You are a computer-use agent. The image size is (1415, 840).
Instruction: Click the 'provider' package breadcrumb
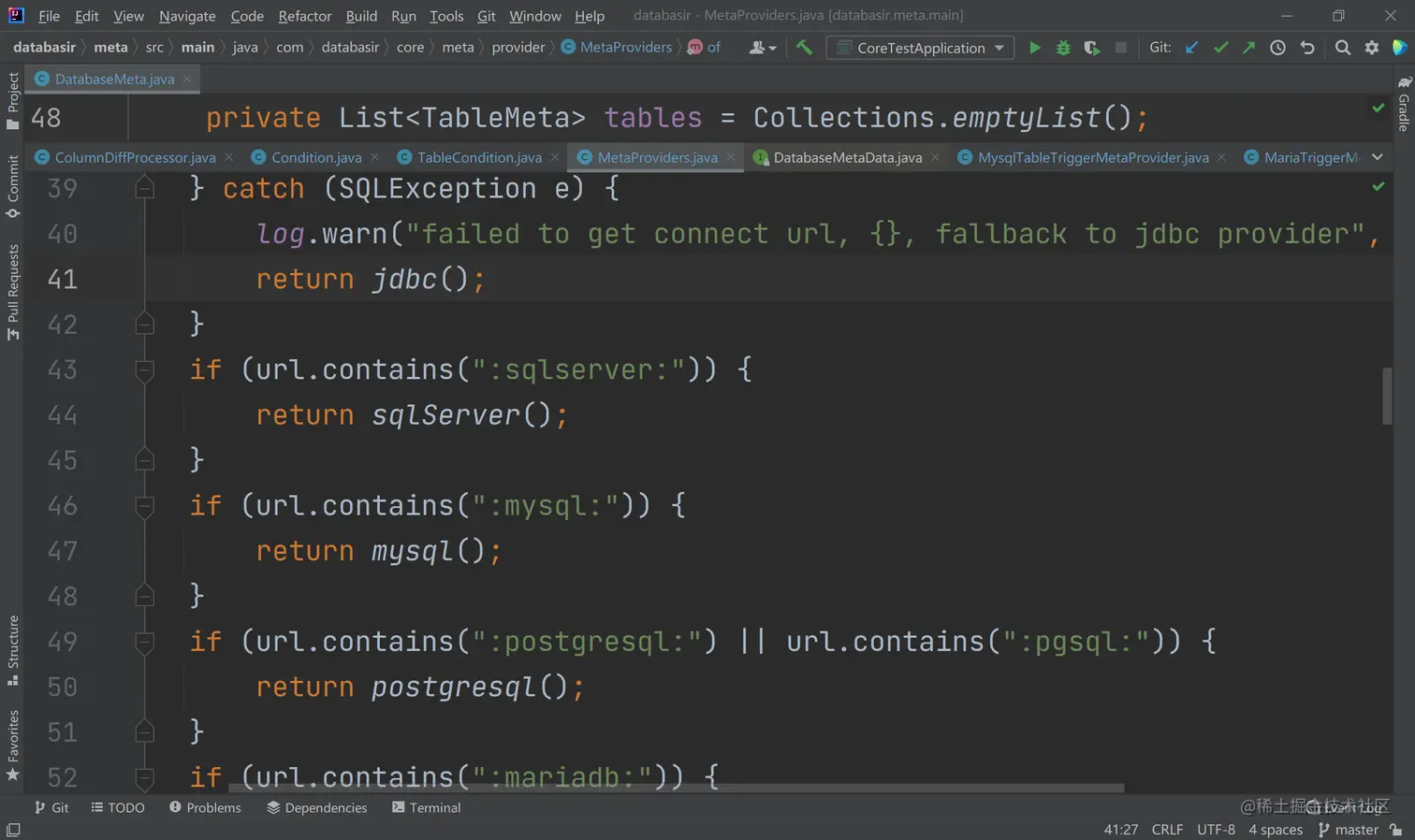point(518,47)
